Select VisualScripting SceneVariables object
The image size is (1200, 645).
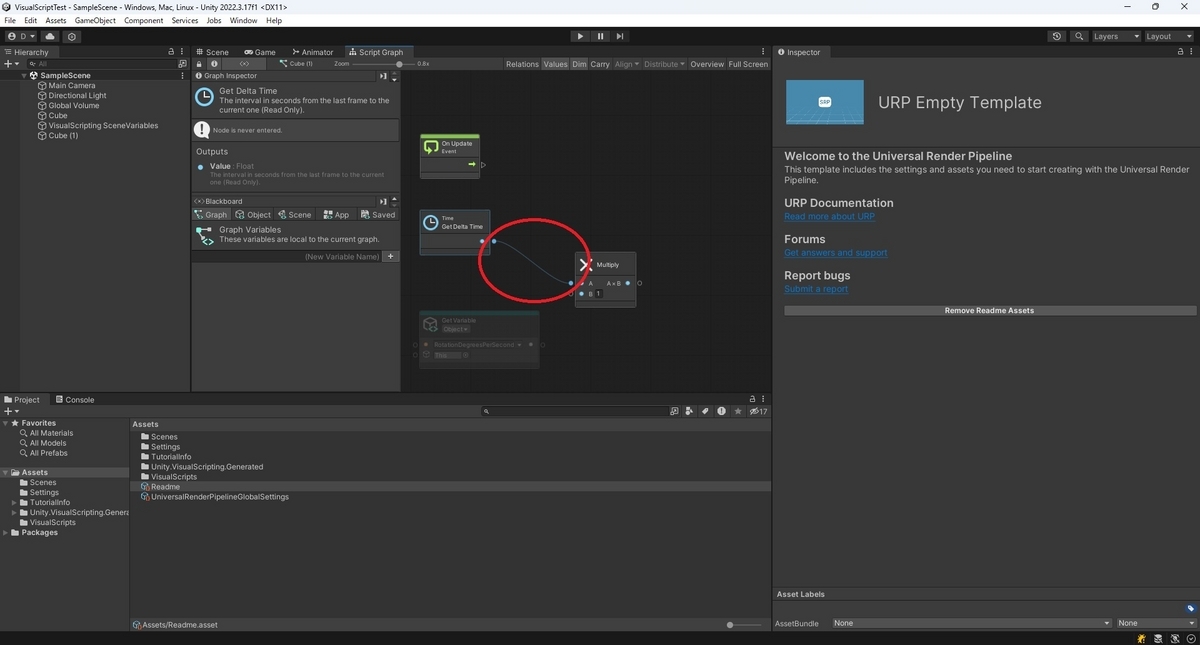pyautogui.click(x=103, y=125)
